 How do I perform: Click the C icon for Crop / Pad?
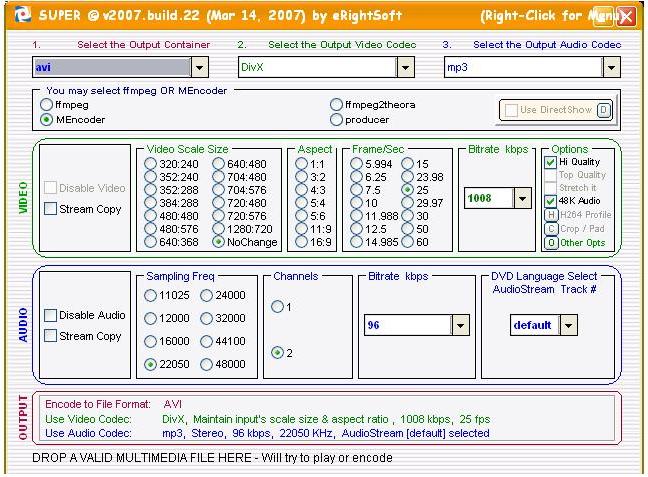pos(551,229)
